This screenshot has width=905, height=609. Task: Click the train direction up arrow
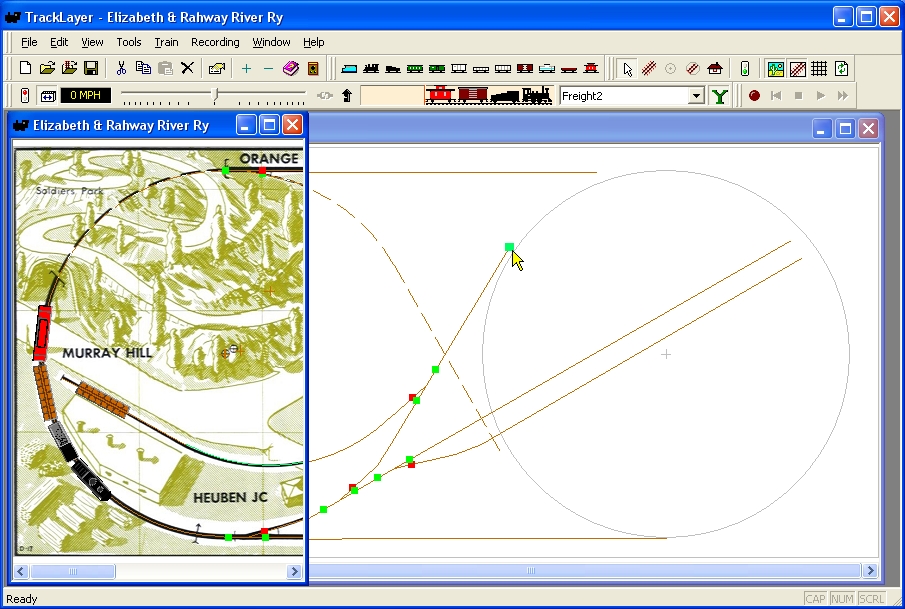pyautogui.click(x=347, y=96)
